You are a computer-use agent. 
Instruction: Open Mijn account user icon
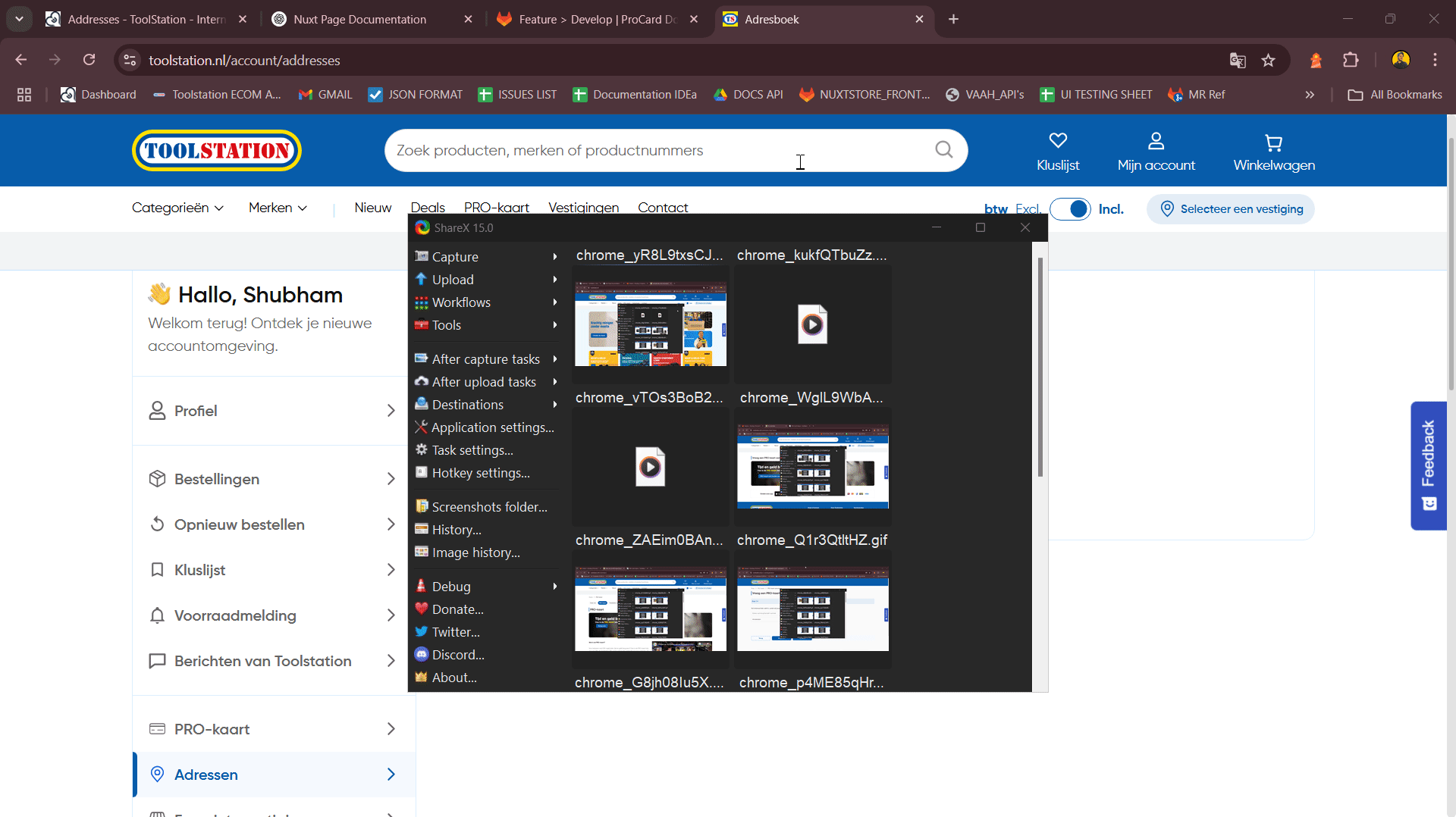(1156, 141)
